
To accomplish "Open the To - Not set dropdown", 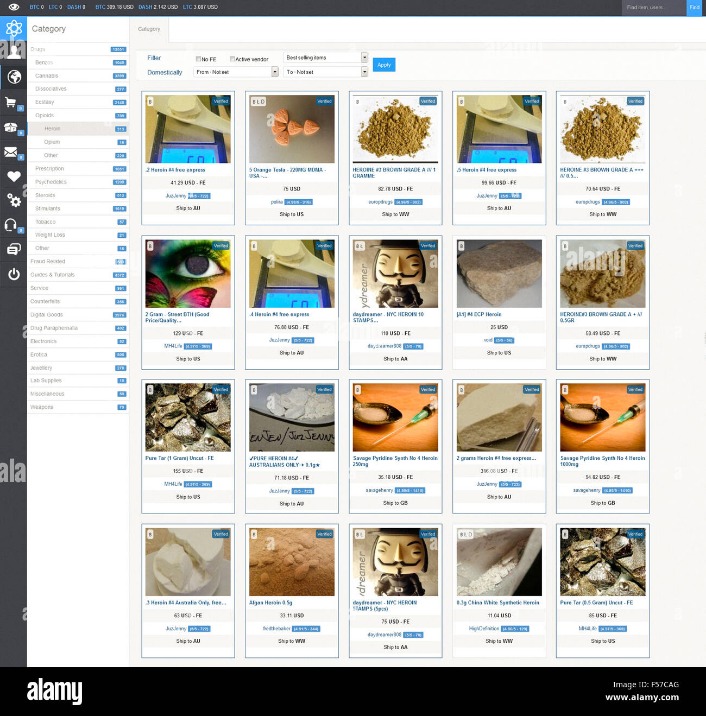I will click(x=325, y=72).
